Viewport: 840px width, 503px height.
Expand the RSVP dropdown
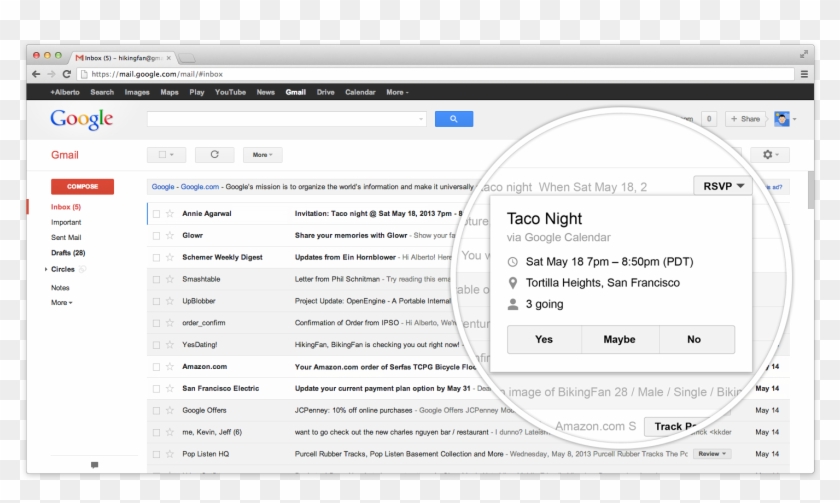click(723, 186)
